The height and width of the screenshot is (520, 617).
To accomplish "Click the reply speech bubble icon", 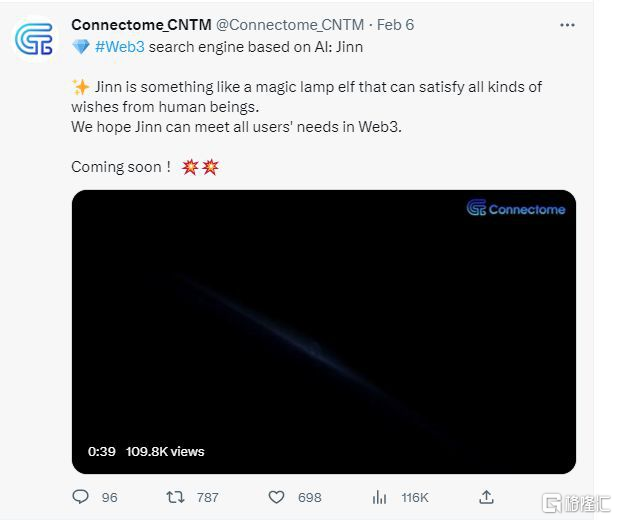I will (81, 497).
